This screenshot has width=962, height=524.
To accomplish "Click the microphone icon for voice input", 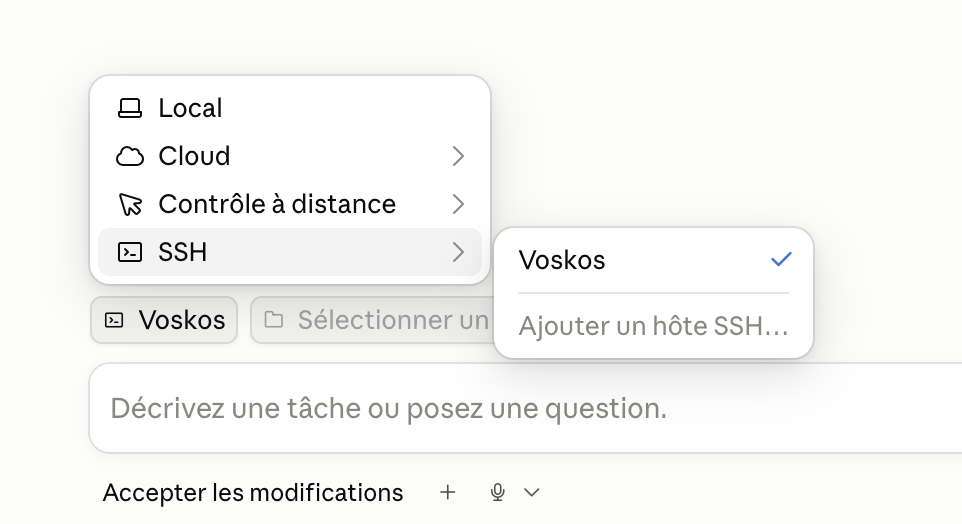I will [x=498, y=492].
